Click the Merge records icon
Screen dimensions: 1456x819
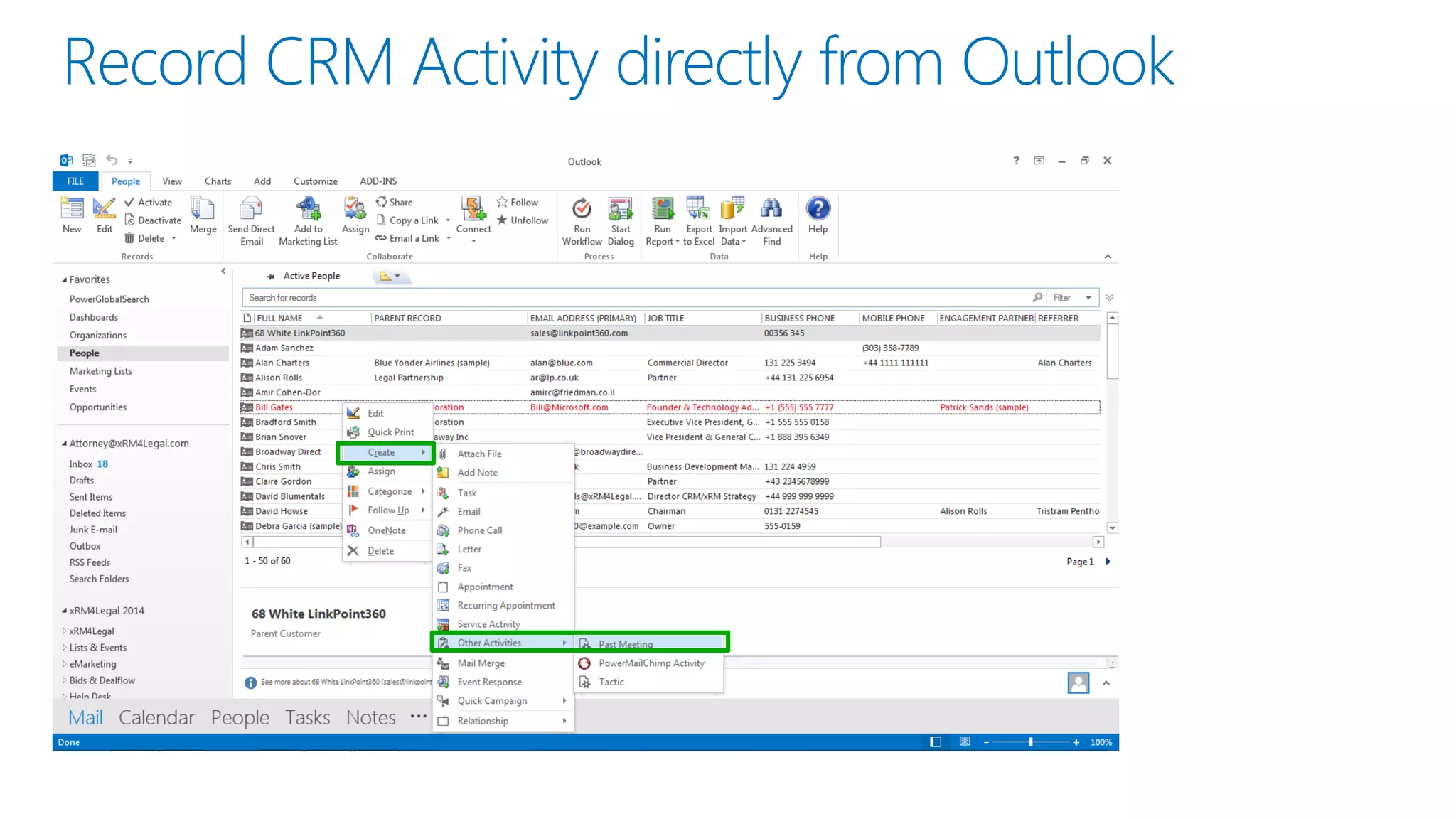point(203,208)
